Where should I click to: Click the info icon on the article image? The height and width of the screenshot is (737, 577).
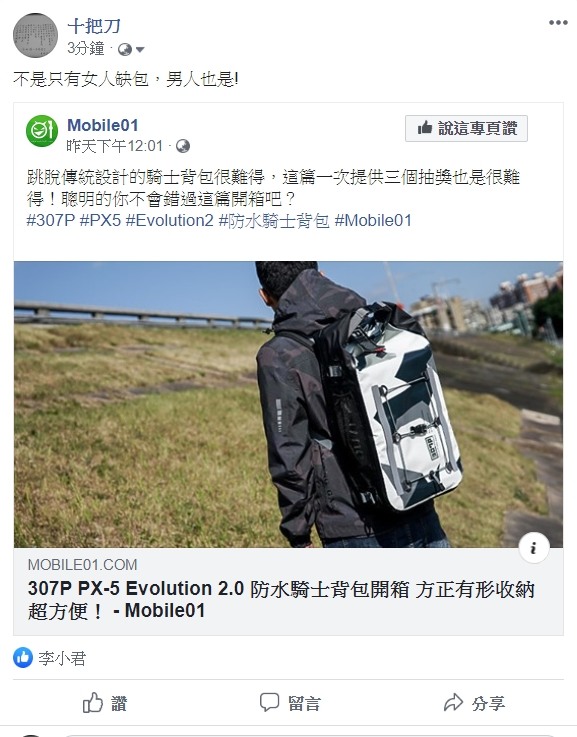point(534,548)
